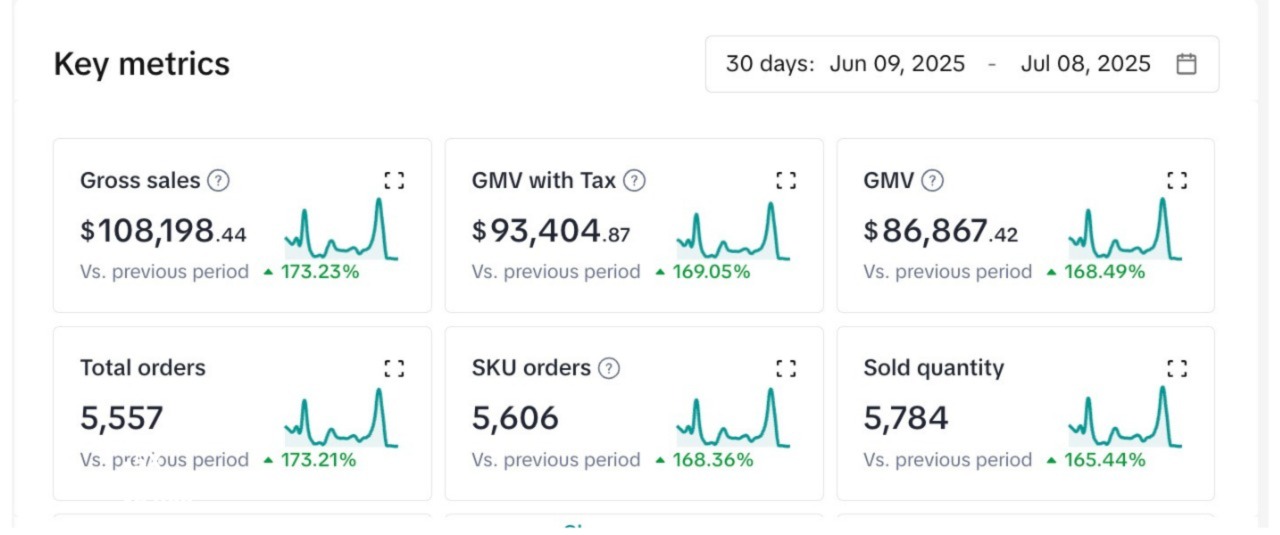Click the Gross sales sparkline chart
1280x535 pixels.
pyautogui.click(x=341, y=231)
